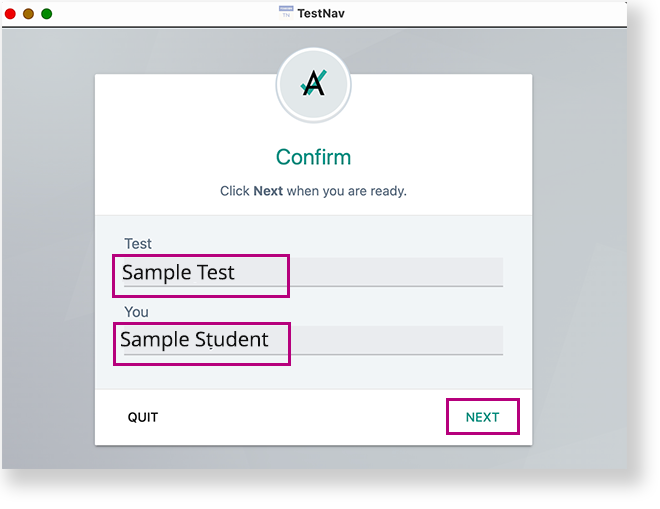The image size is (660, 509).
Task: Maximize the window with the green button
Action: [47, 14]
